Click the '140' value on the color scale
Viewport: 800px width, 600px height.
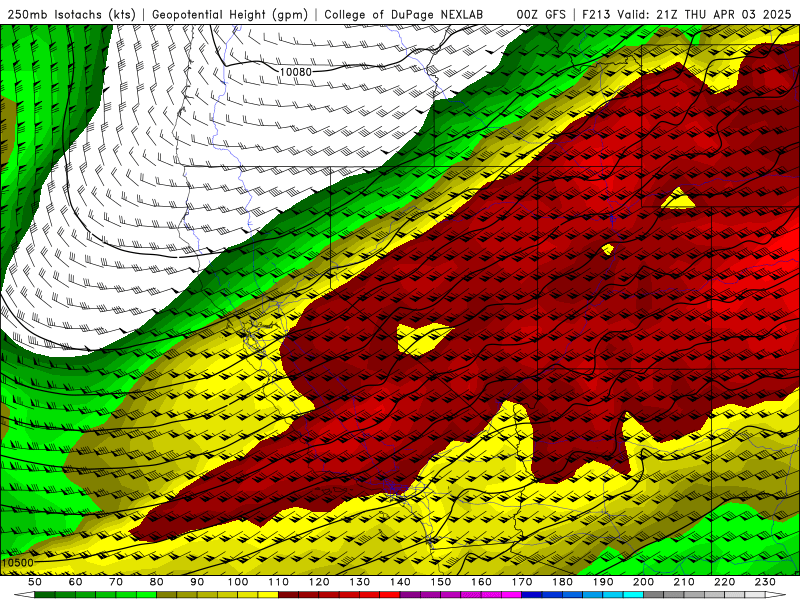pos(400,582)
